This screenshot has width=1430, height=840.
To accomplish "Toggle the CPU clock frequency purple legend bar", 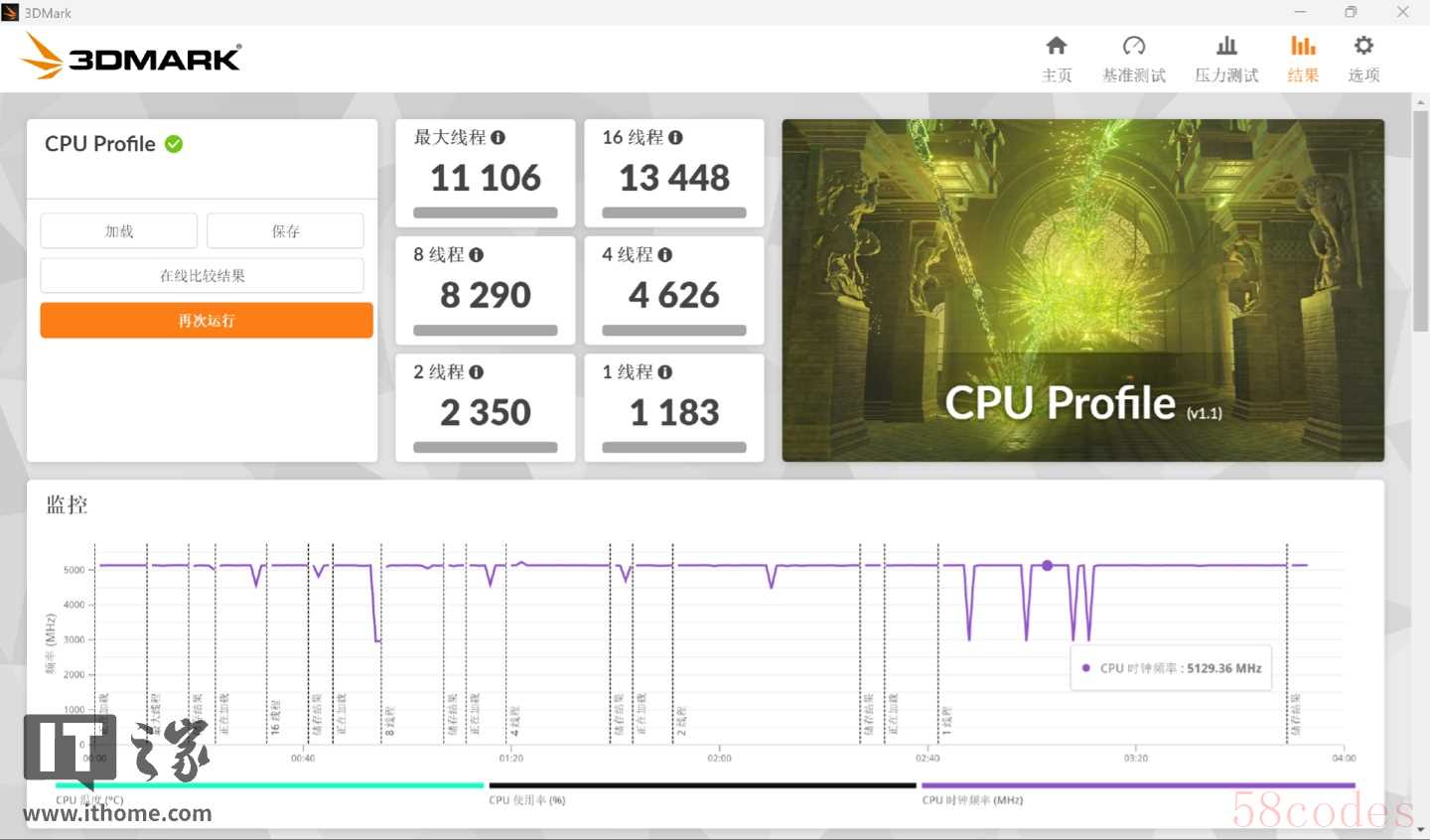I will pos(1138,785).
